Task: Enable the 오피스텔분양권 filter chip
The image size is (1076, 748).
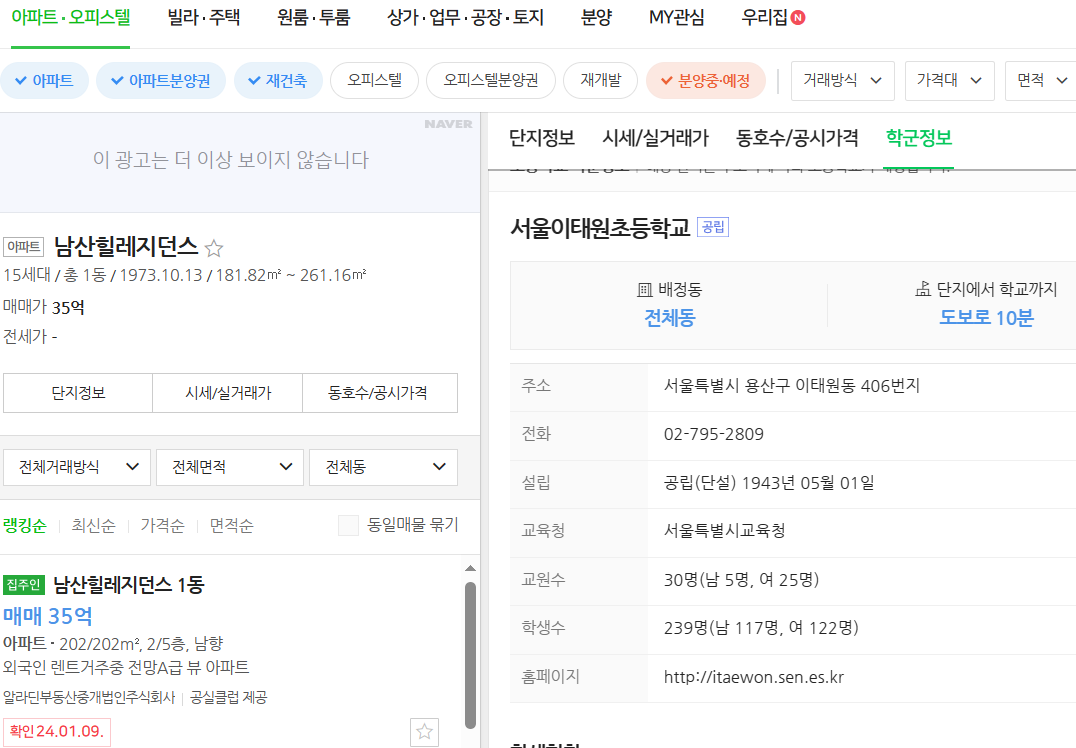Action: click(491, 80)
